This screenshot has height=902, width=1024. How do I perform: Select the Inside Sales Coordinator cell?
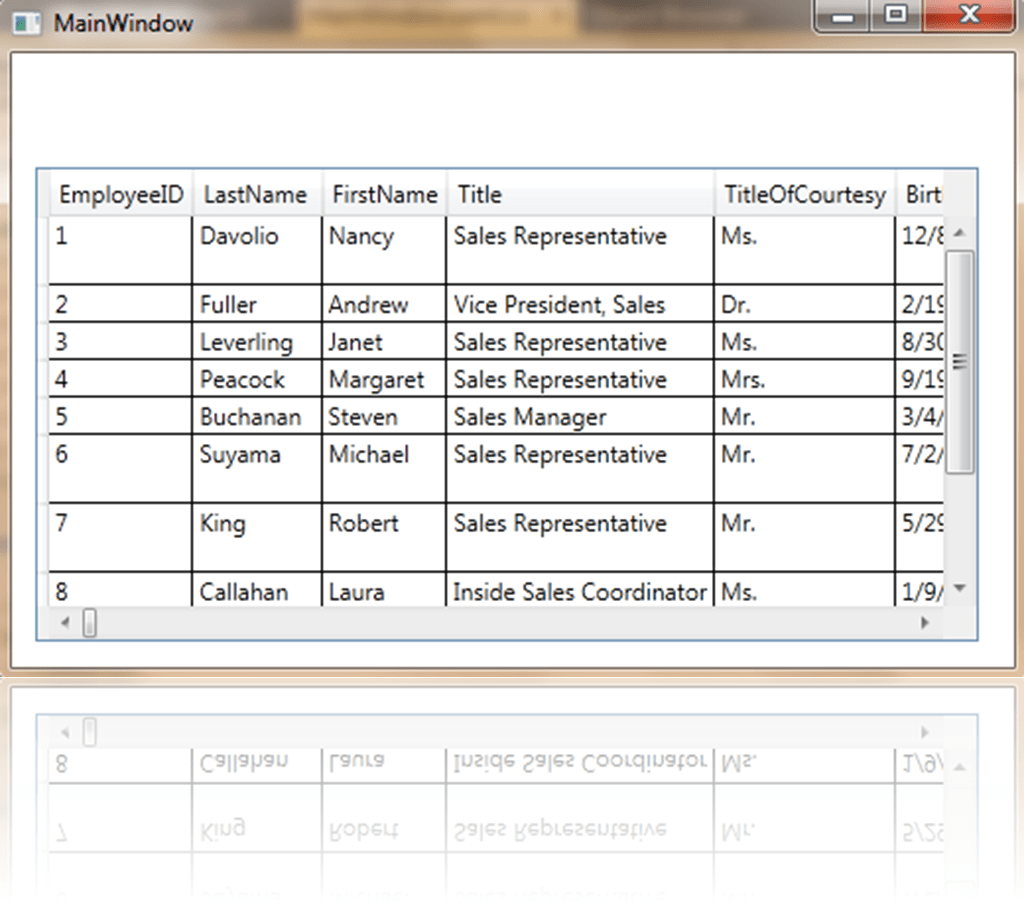(x=579, y=592)
